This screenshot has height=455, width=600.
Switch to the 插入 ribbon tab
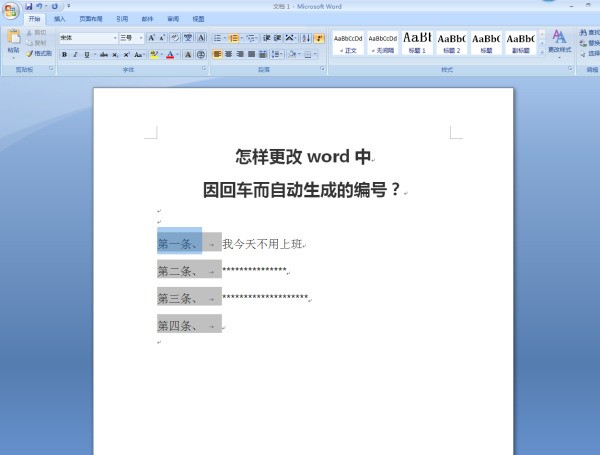[x=60, y=19]
